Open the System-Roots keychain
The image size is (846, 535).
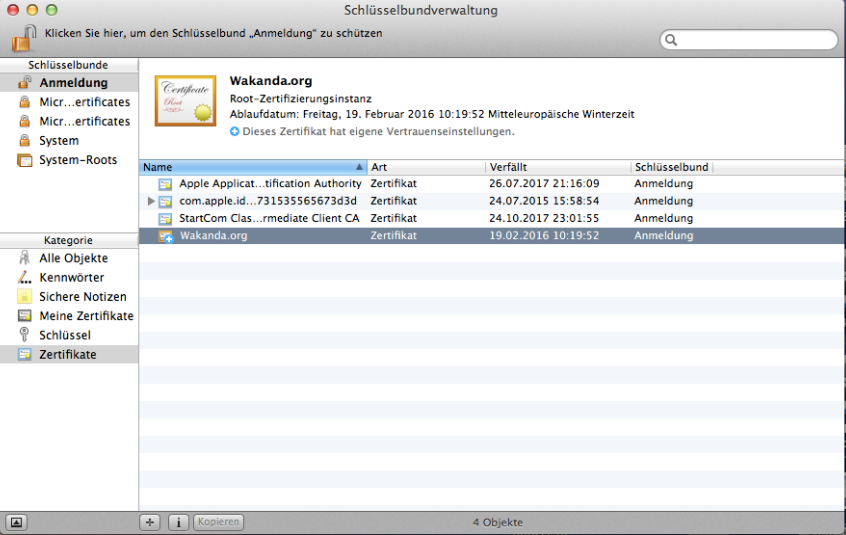point(77,160)
